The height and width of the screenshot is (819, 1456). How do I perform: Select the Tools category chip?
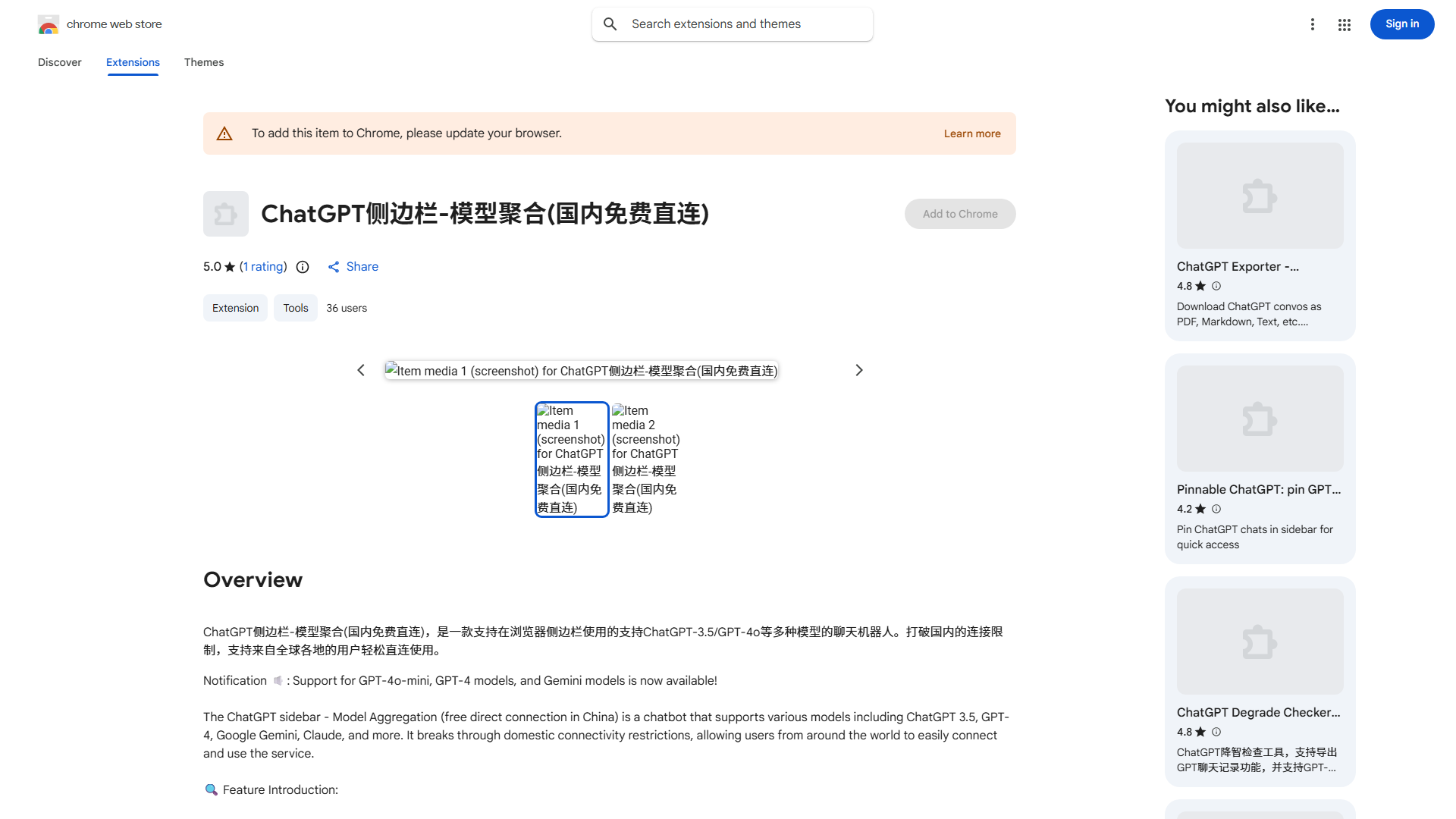coord(295,308)
